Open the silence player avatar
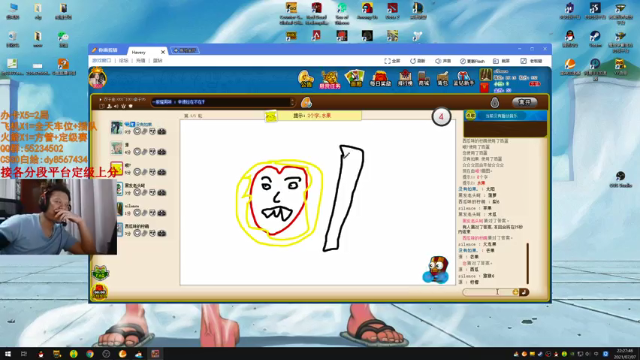The height and width of the screenshot is (360, 640). pyautogui.click(x=120, y=209)
